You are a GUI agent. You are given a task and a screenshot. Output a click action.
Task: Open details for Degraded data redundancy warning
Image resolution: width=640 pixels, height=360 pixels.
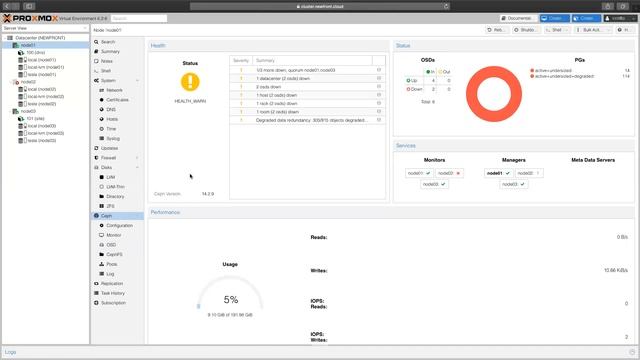[379, 120]
